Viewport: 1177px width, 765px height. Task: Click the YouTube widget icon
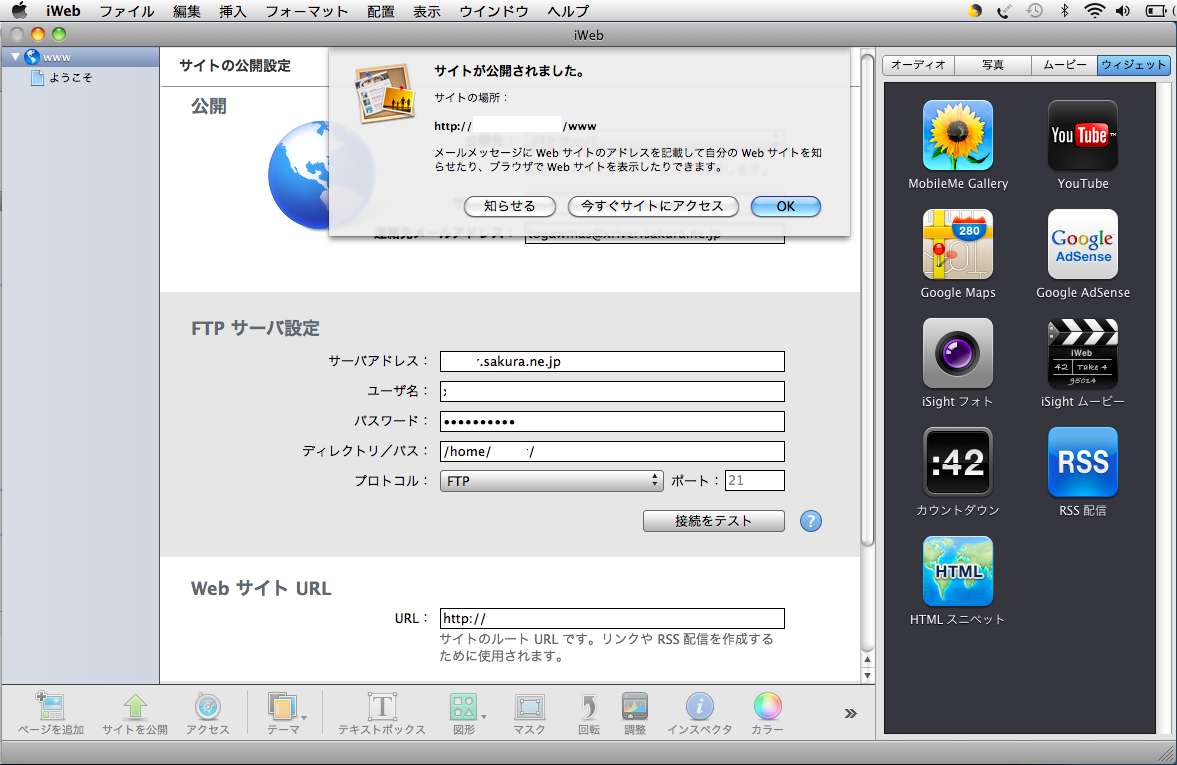pos(1082,136)
